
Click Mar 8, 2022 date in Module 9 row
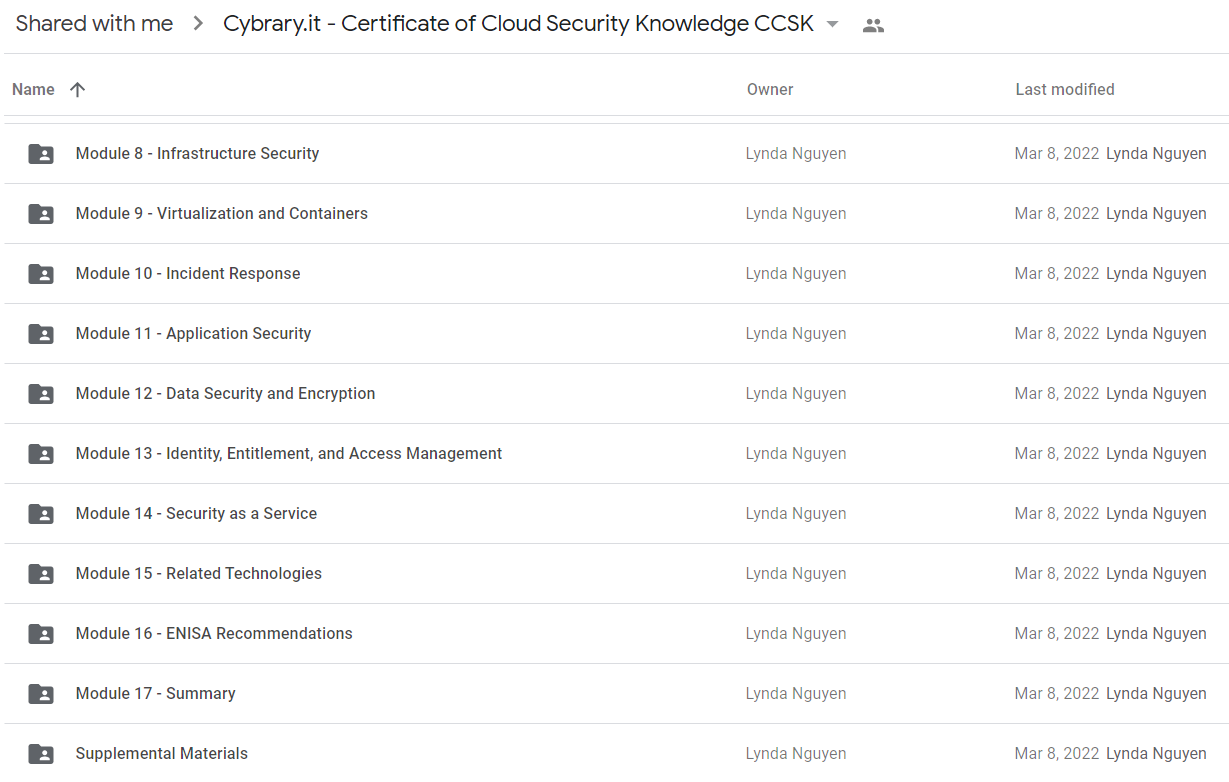pyautogui.click(x=1057, y=213)
